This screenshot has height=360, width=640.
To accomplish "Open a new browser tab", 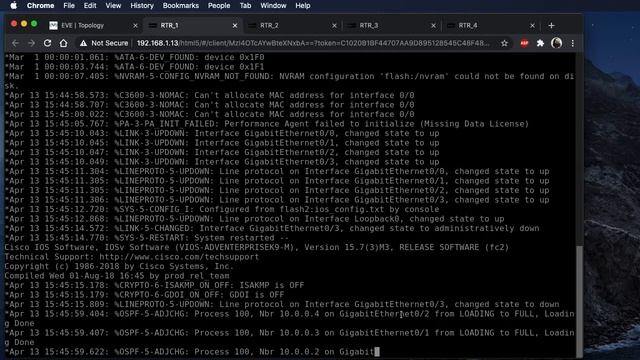I will tap(551, 25).
